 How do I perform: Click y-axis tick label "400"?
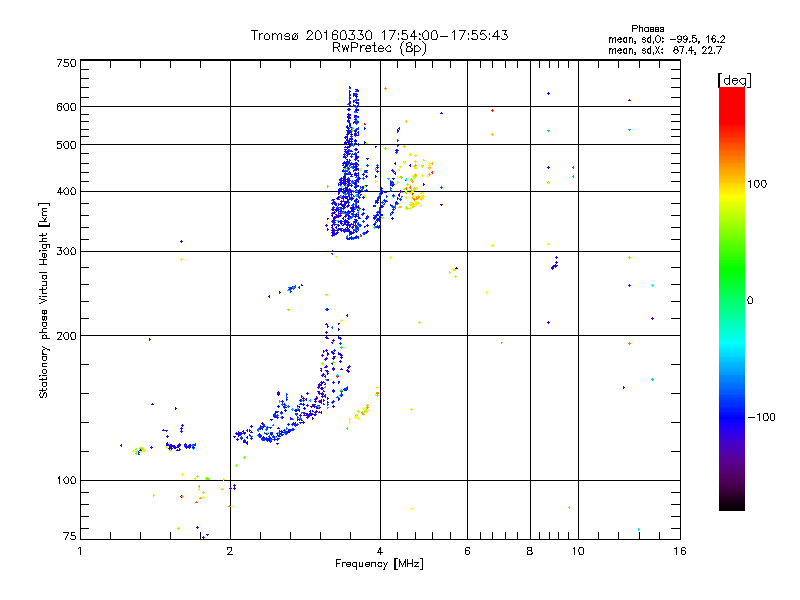coord(66,192)
